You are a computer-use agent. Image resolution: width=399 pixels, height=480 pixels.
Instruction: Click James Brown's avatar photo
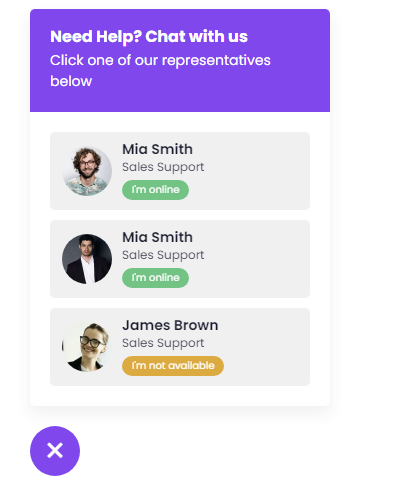[x=87, y=347]
